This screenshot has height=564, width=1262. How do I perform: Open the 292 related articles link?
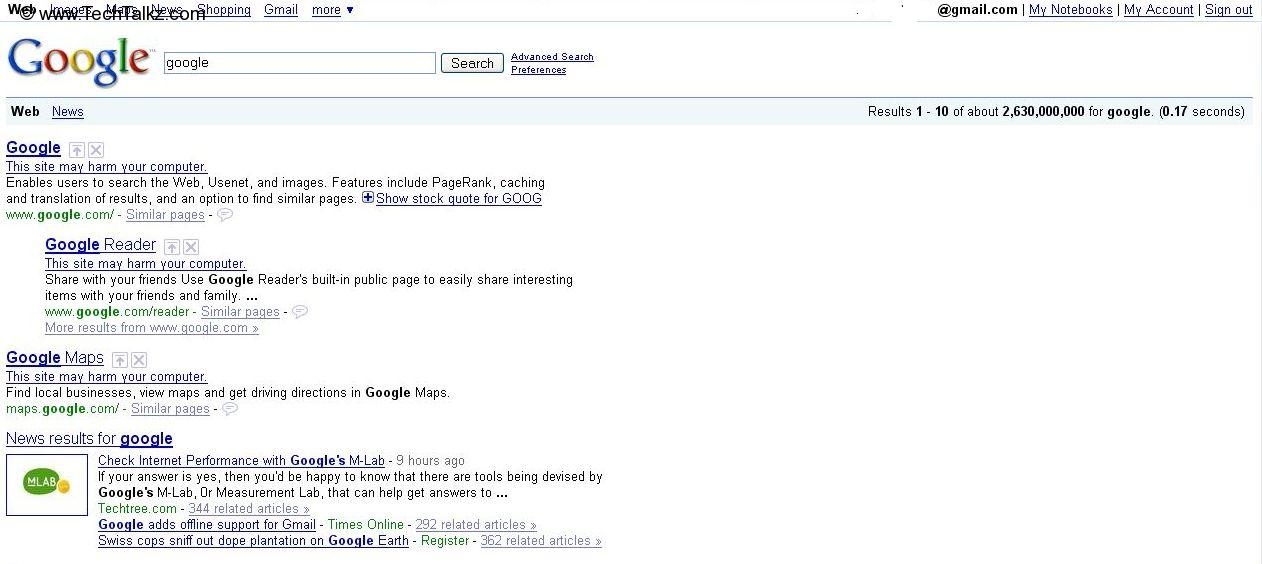(x=476, y=525)
